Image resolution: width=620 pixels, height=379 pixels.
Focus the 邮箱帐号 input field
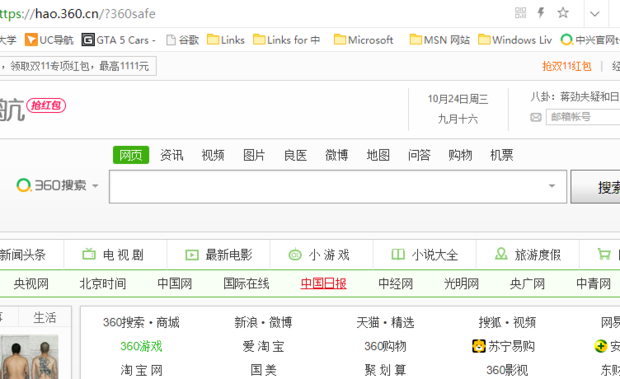[583, 117]
